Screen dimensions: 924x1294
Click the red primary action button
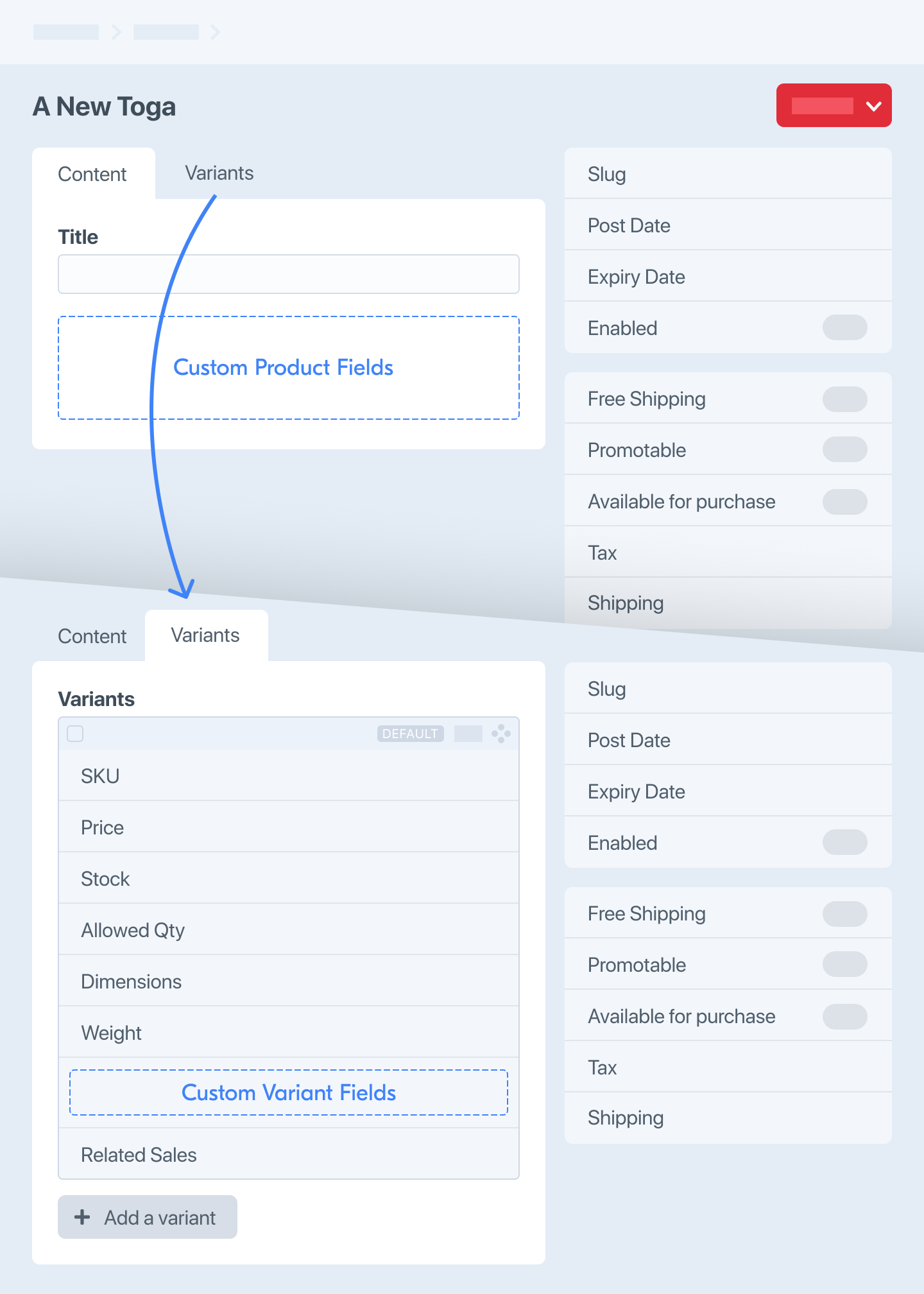tap(822, 106)
